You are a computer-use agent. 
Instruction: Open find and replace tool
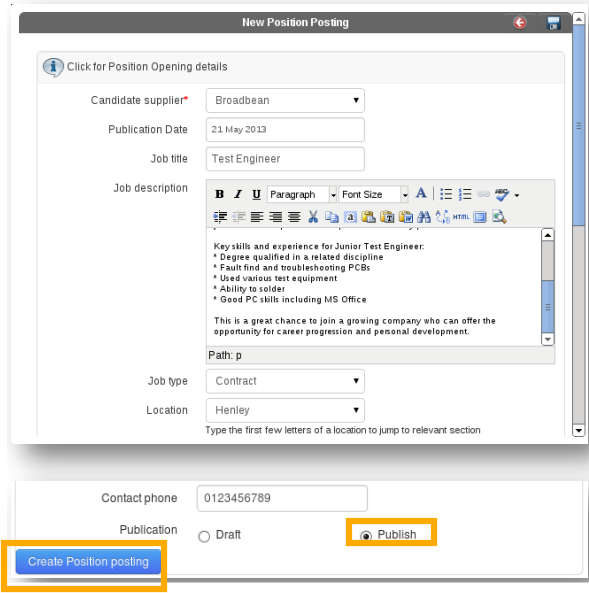point(443,217)
